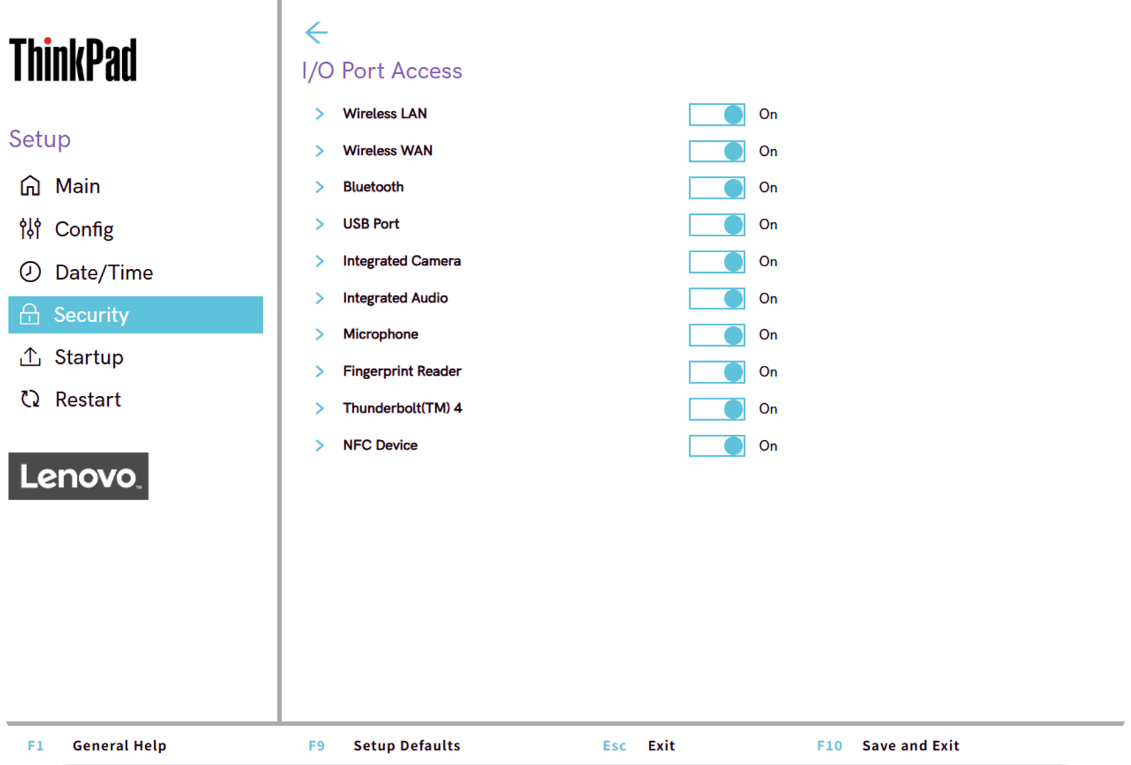This screenshot has height=765, width=1131.
Task: Expand the USB Port chevron
Action: 320,224
